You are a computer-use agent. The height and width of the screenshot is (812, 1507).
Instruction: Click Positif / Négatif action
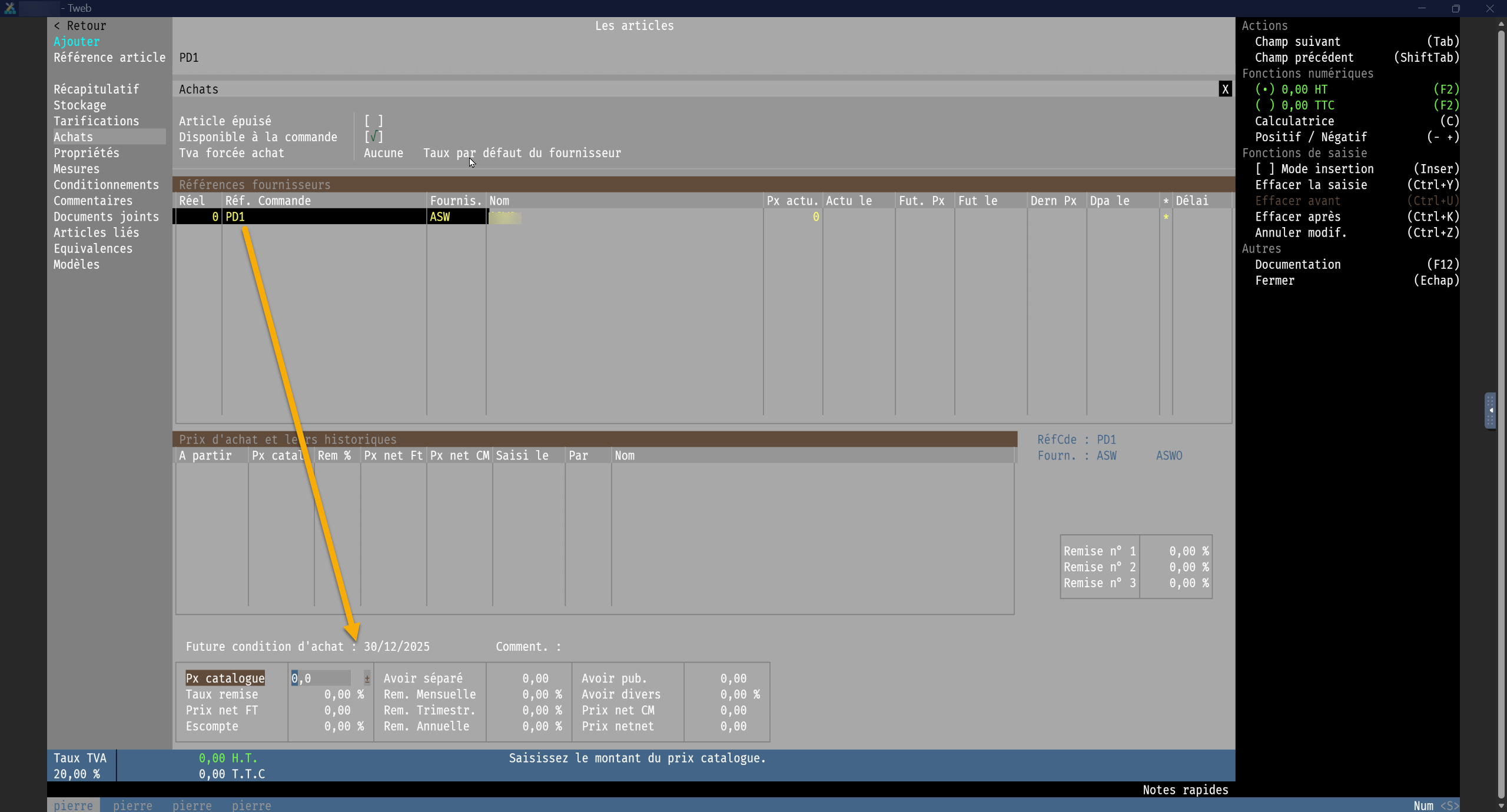(1357, 137)
